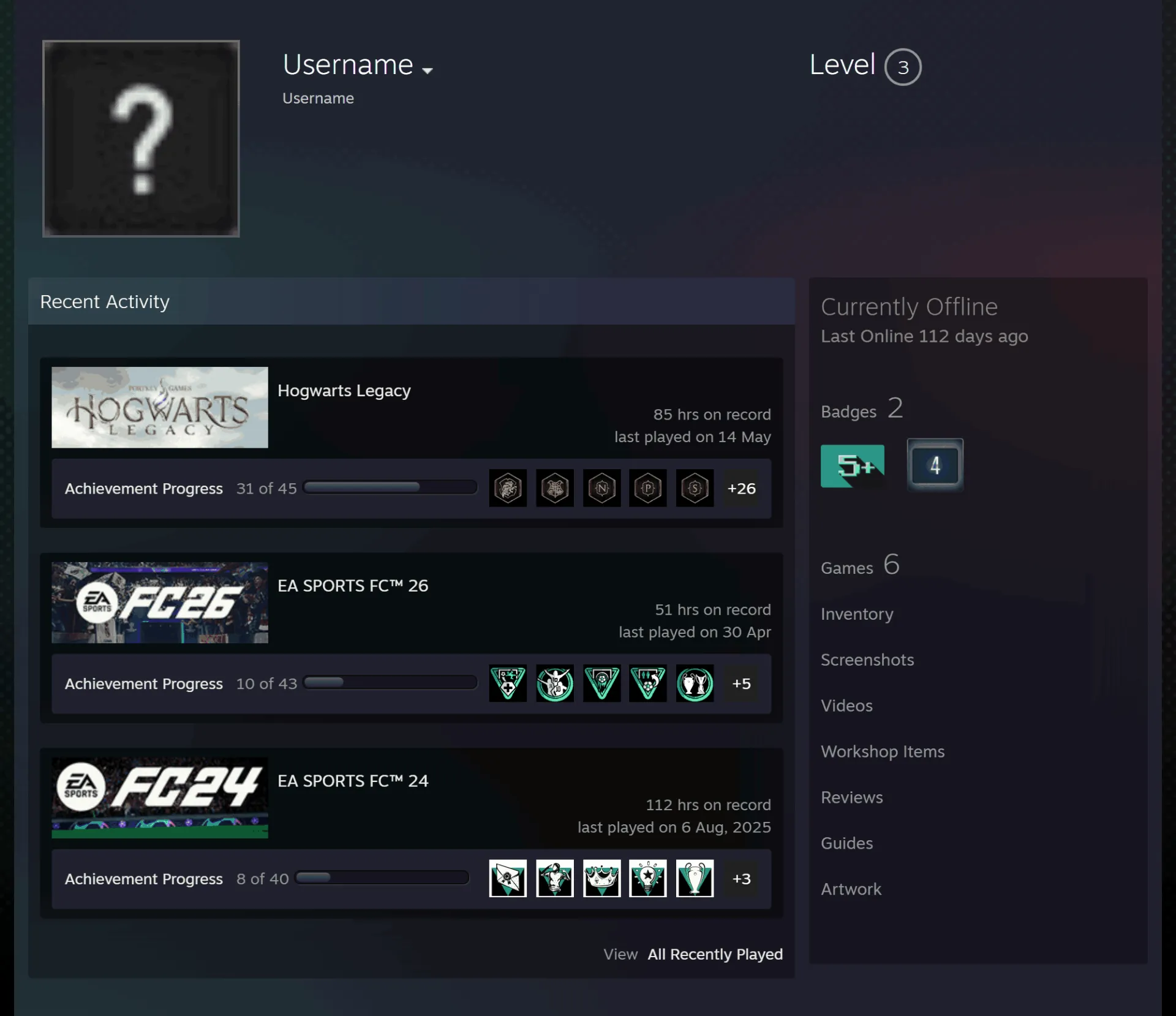Open All Recently Played link
The width and height of the screenshot is (1176, 1016).
coord(715,954)
